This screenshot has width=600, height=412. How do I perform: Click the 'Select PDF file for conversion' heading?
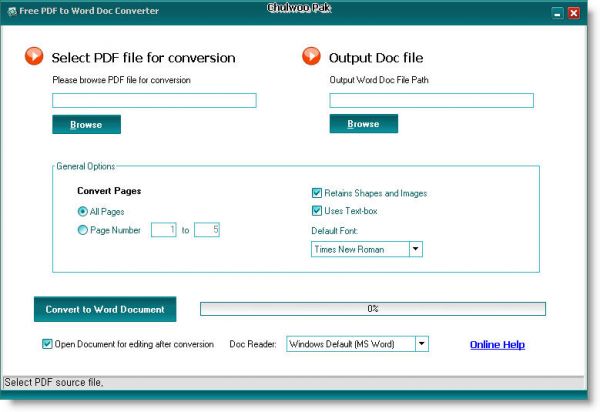coord(143,58)
